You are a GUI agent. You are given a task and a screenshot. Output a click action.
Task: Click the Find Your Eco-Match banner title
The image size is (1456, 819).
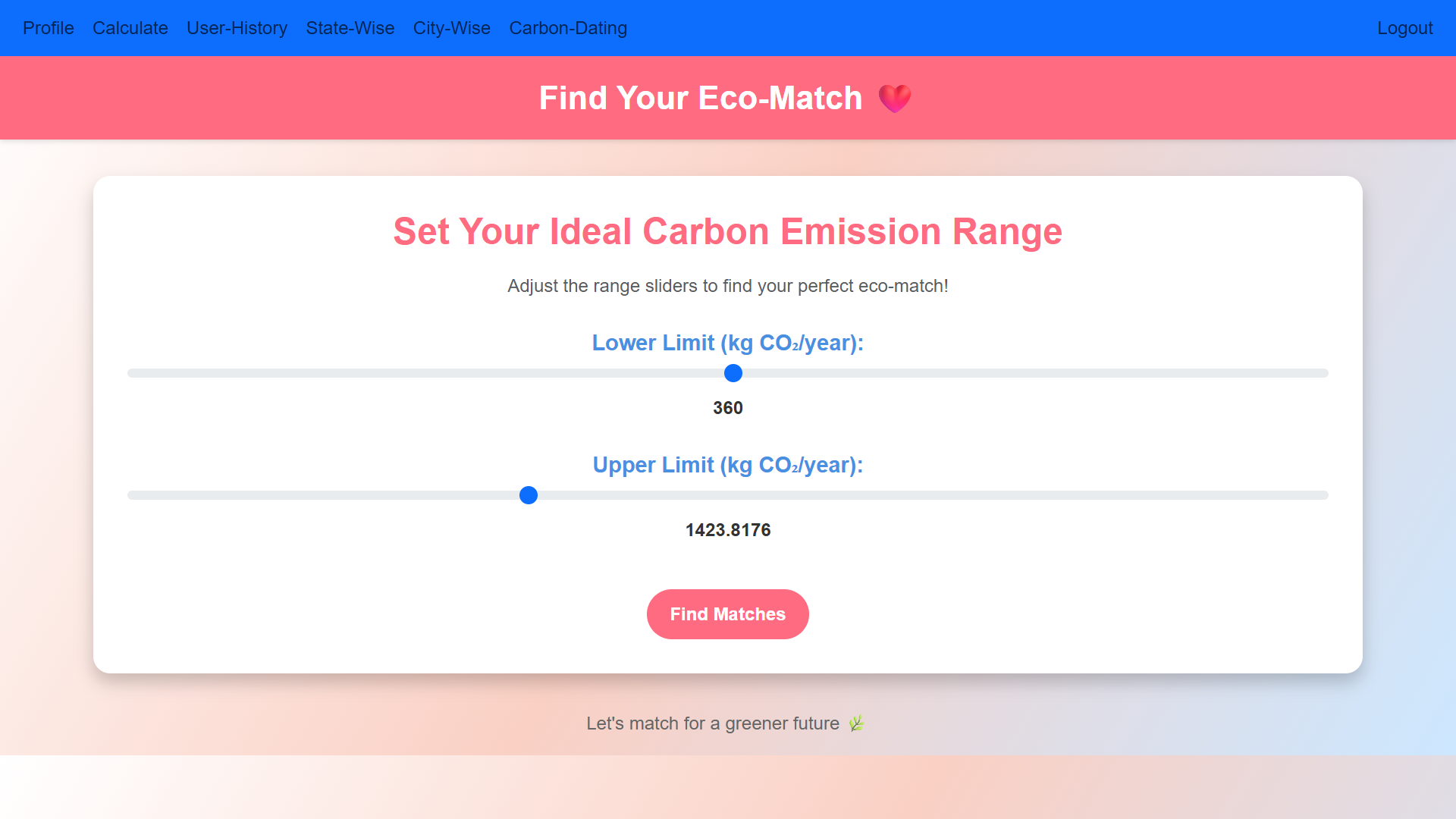pyautogui.click(x=701, y=99)
